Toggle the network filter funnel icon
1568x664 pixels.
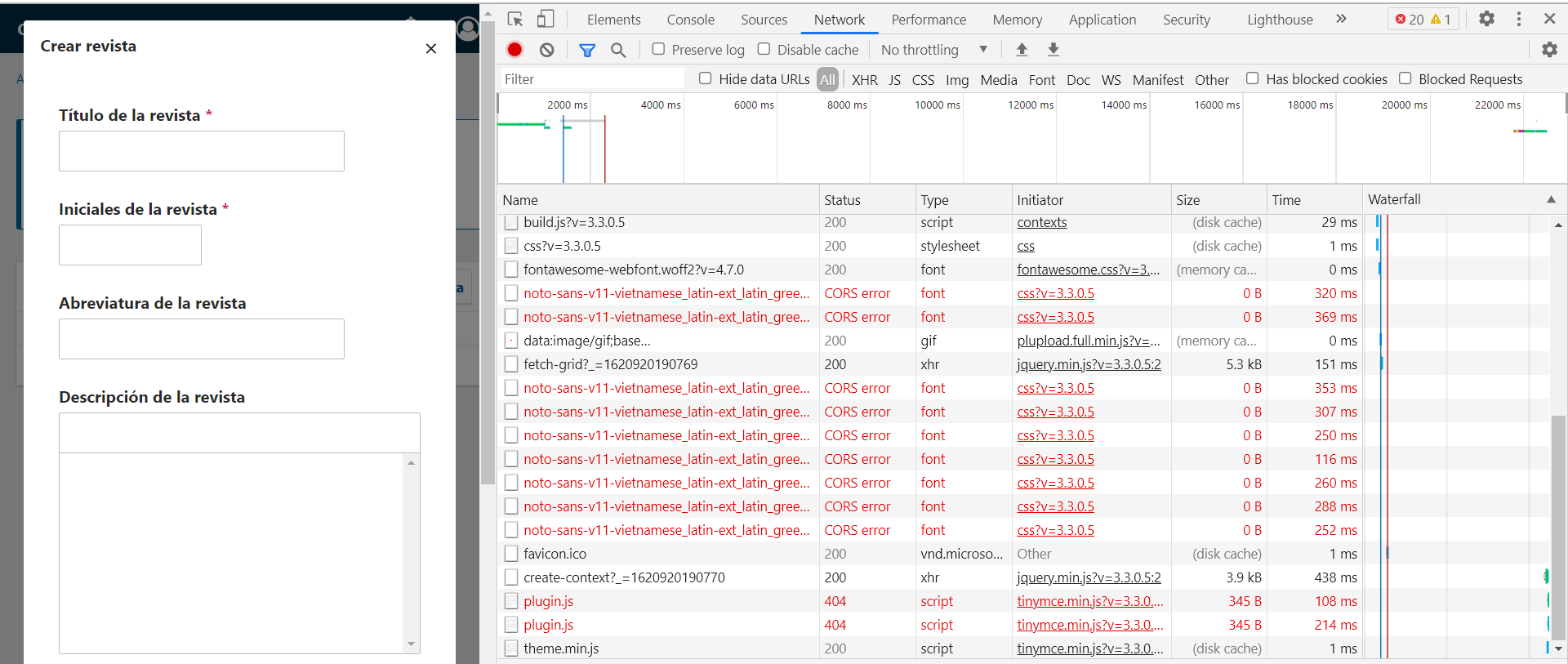coord(587,50)
